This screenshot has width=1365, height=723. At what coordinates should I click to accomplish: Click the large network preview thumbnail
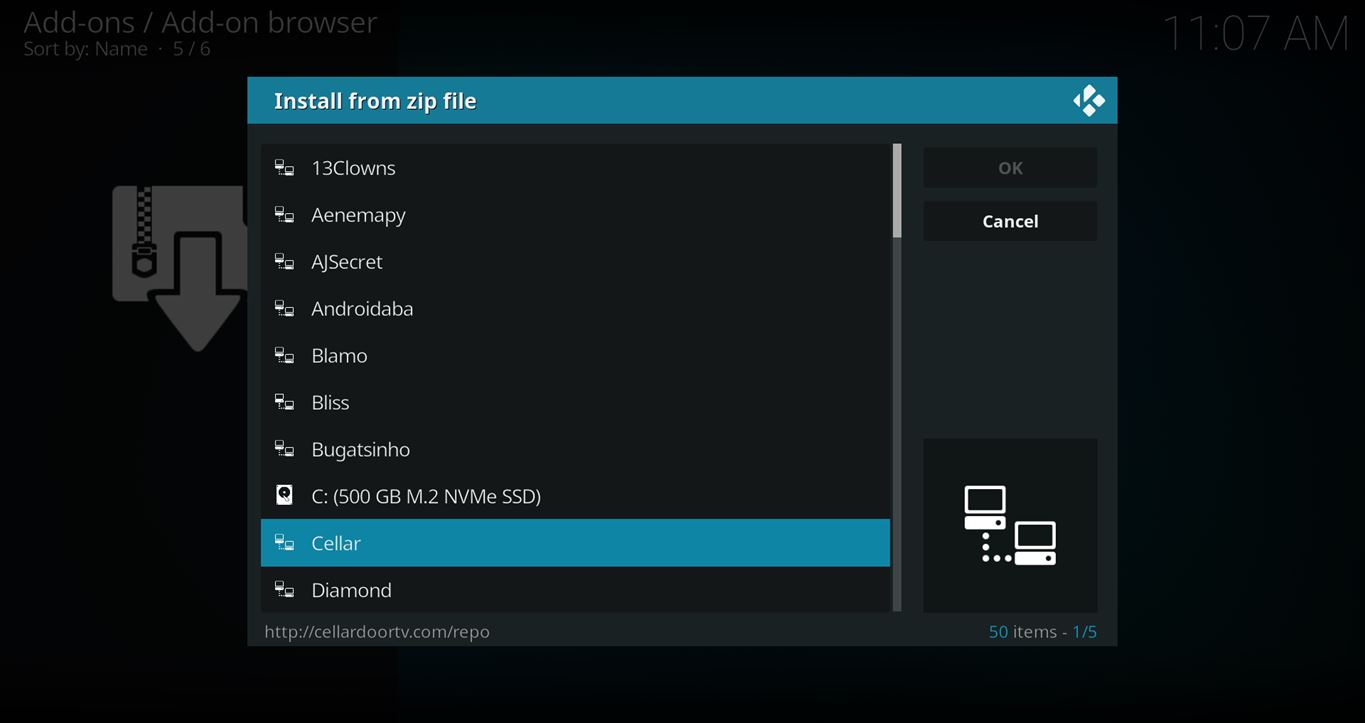pyautogui.click(x=1009, y=525)
